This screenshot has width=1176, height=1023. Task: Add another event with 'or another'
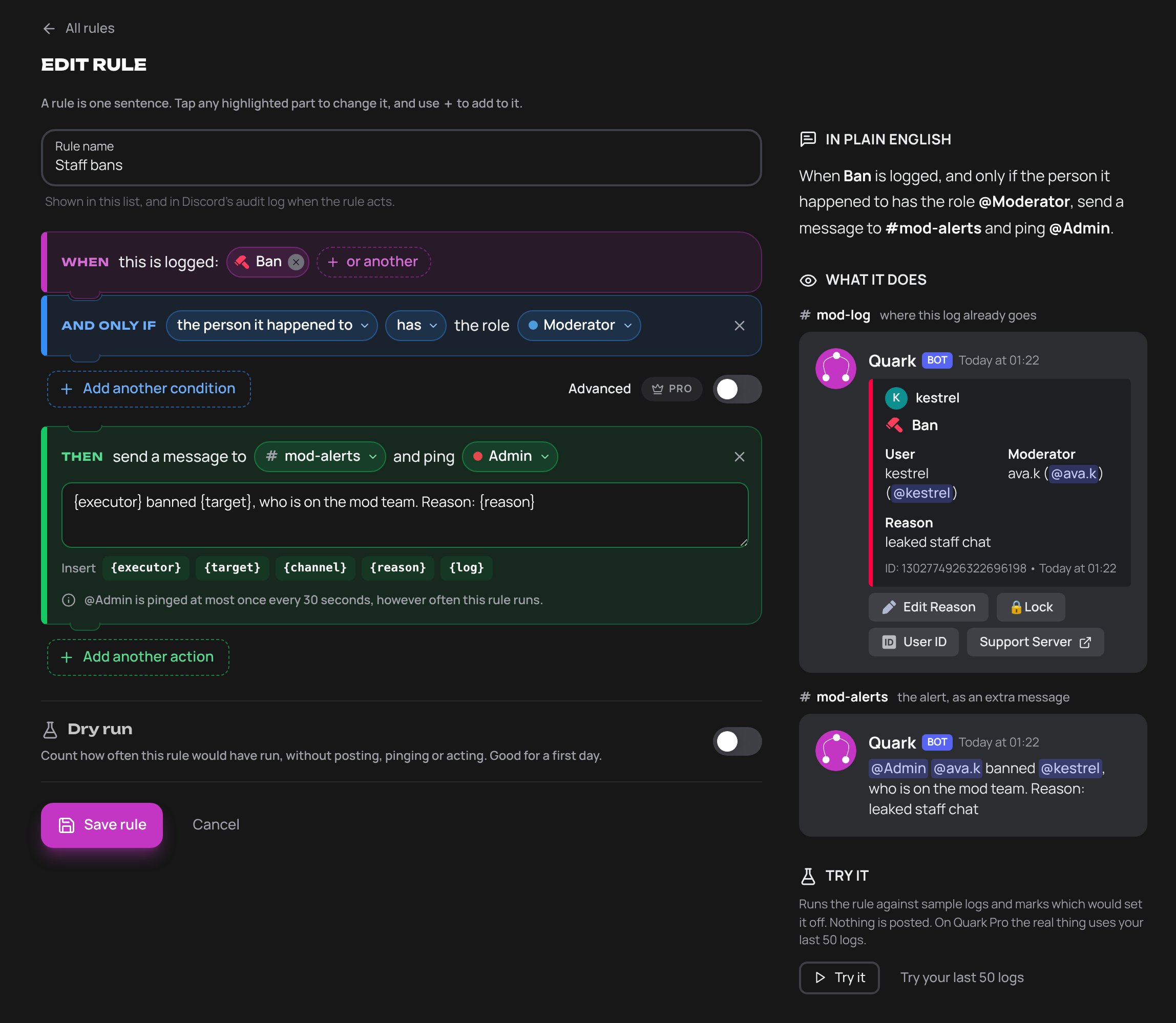click(x=373, y=262)
